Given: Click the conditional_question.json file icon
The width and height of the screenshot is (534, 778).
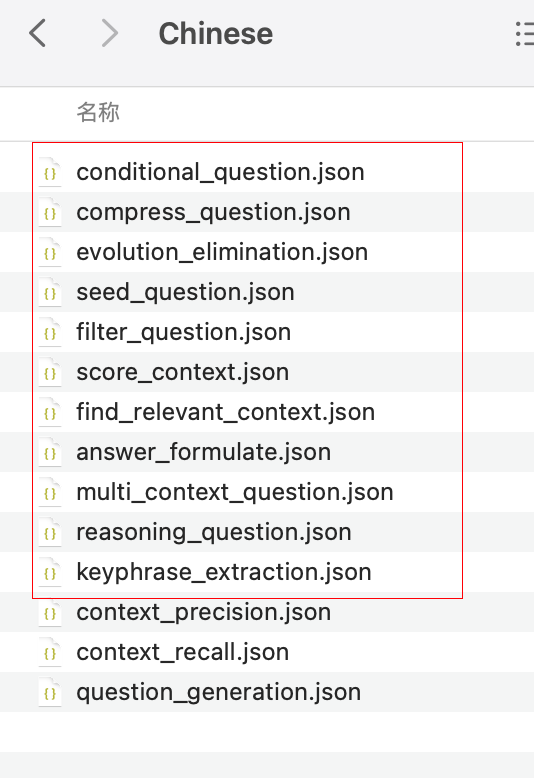Looking at the screenshot, I should tap(50, 172).
